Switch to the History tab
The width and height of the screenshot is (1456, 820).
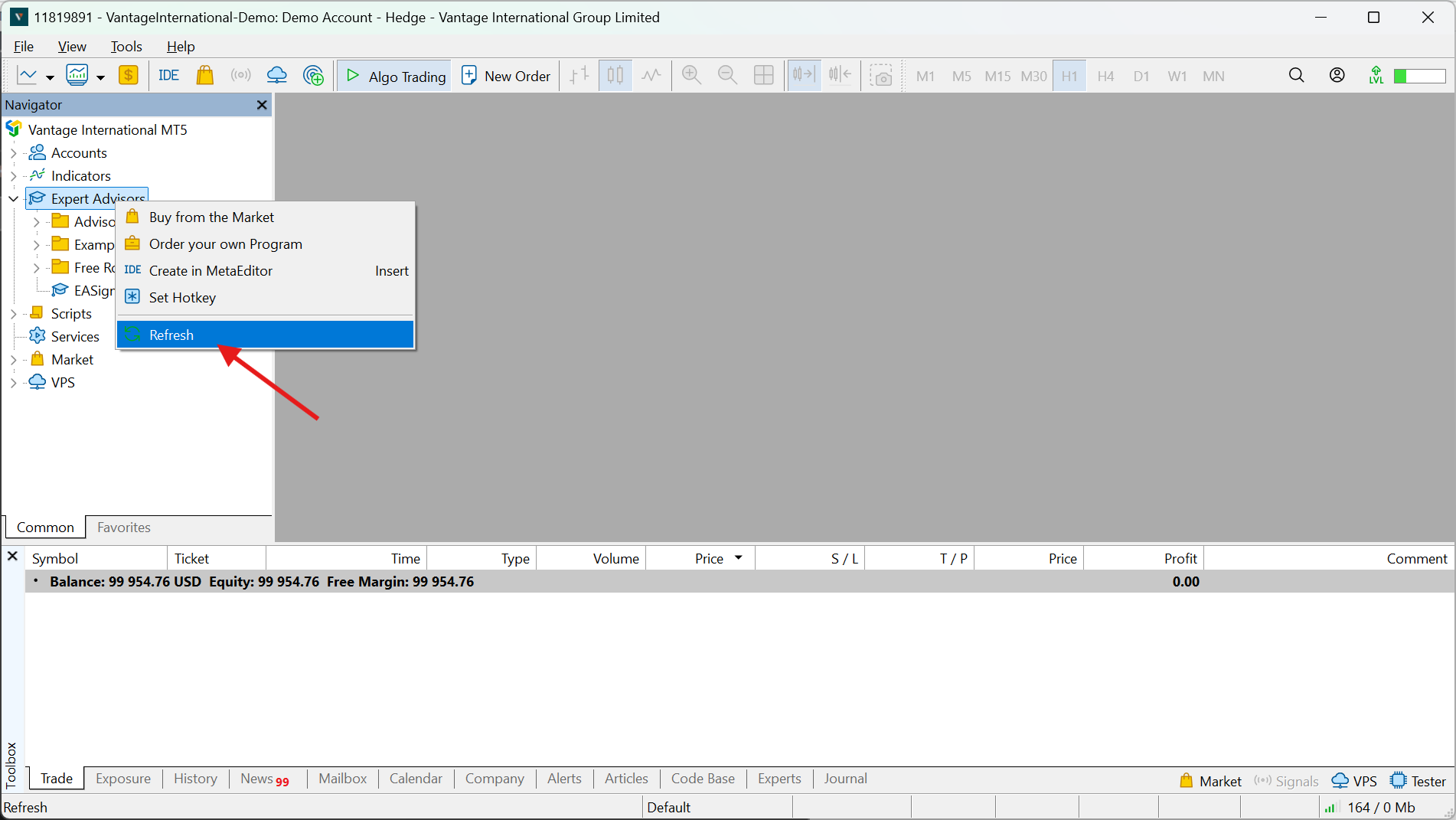point(195,779)
